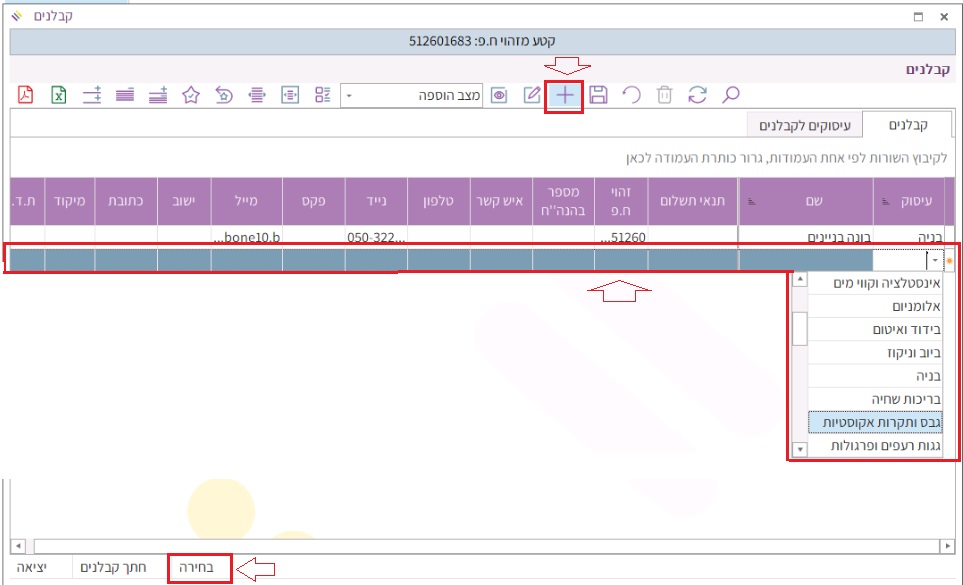Export the table to Excel

point(59,95)
